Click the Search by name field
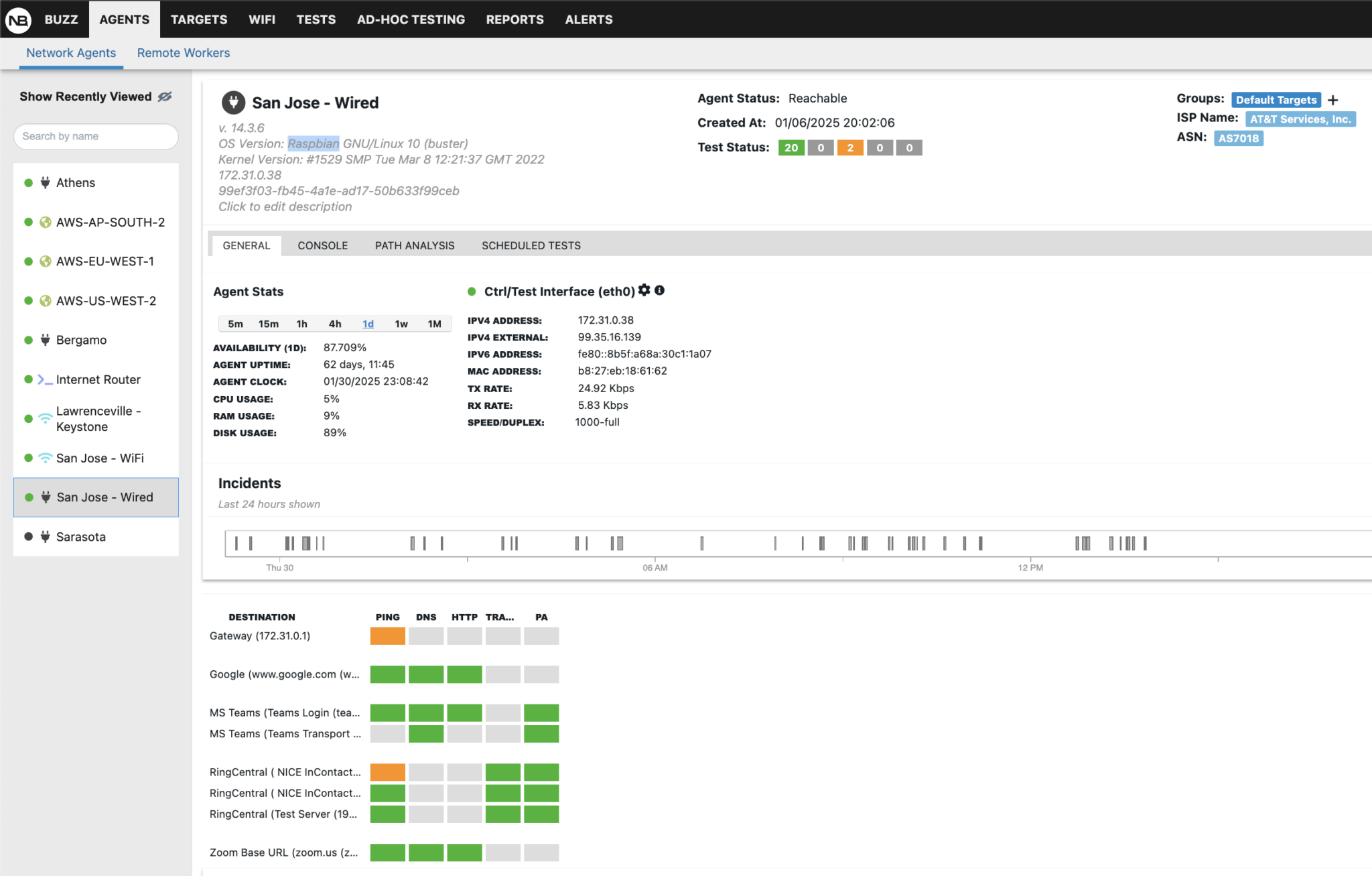1372x876 pixels. click(x=95, y=136)
